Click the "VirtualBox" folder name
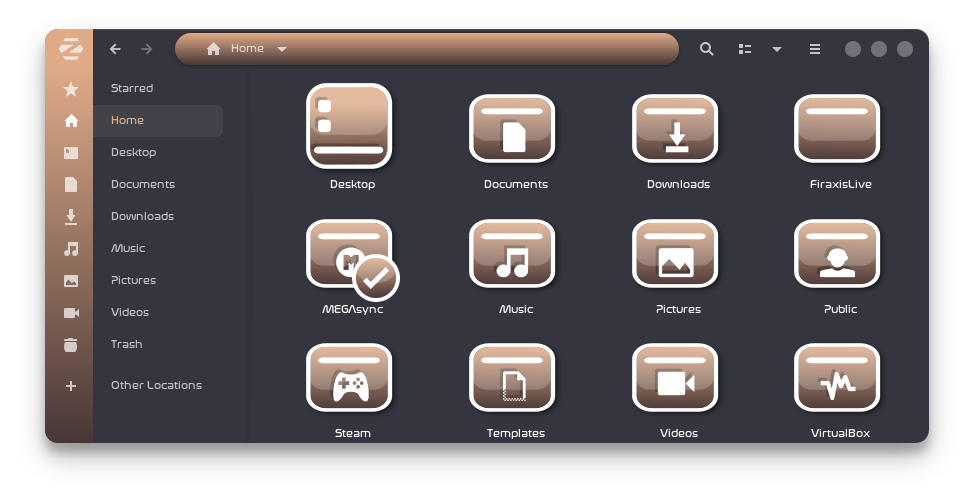This screenshot has height=504, width=974. 840,433
